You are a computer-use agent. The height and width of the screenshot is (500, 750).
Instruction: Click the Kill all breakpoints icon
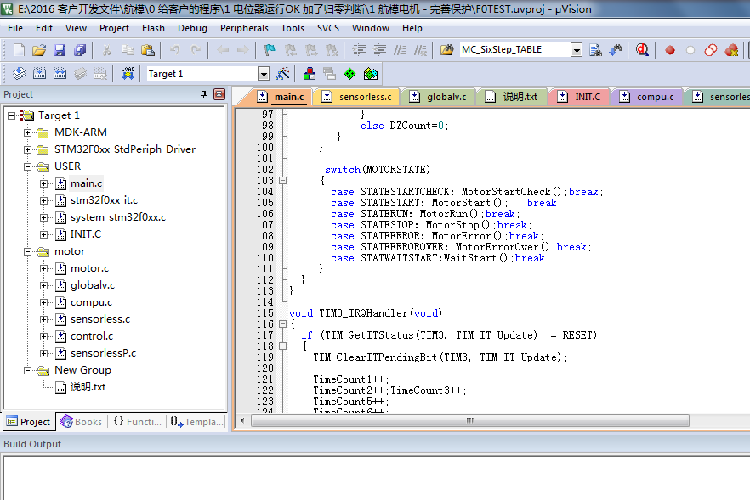click(731, 50)
